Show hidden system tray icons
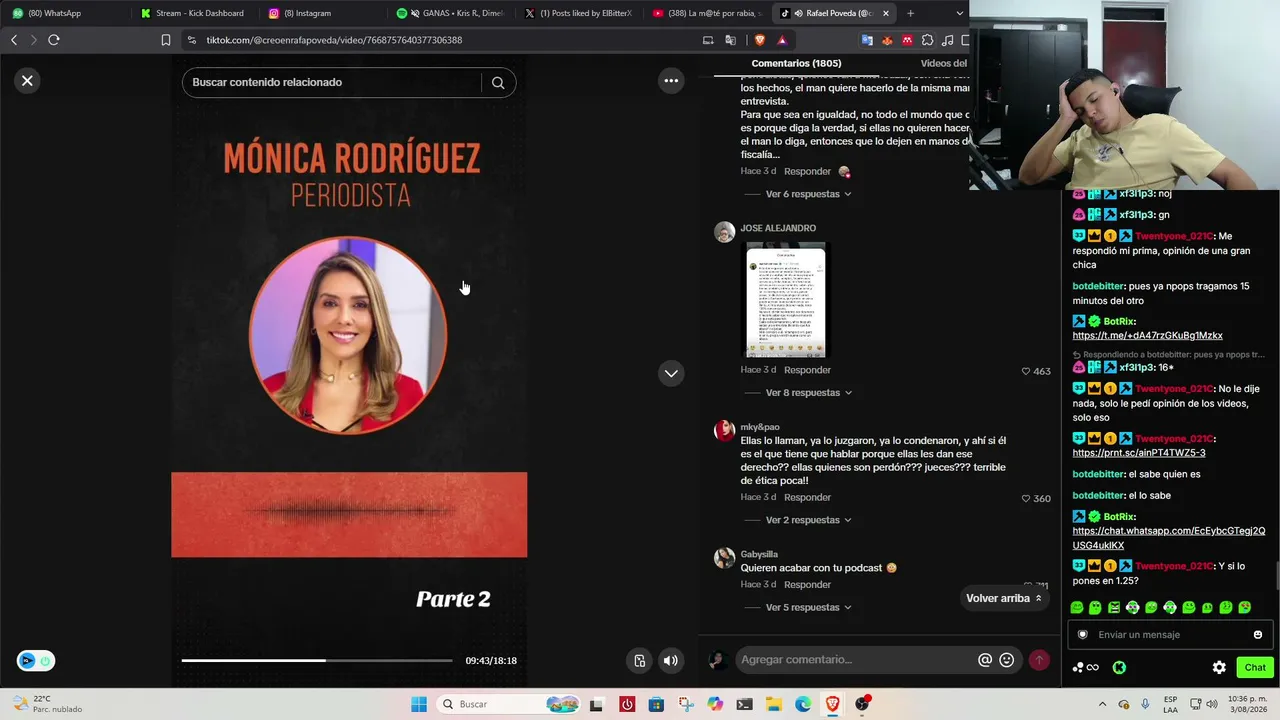The height and width of the screenshot is (720, 1280). click(1102, 704)
